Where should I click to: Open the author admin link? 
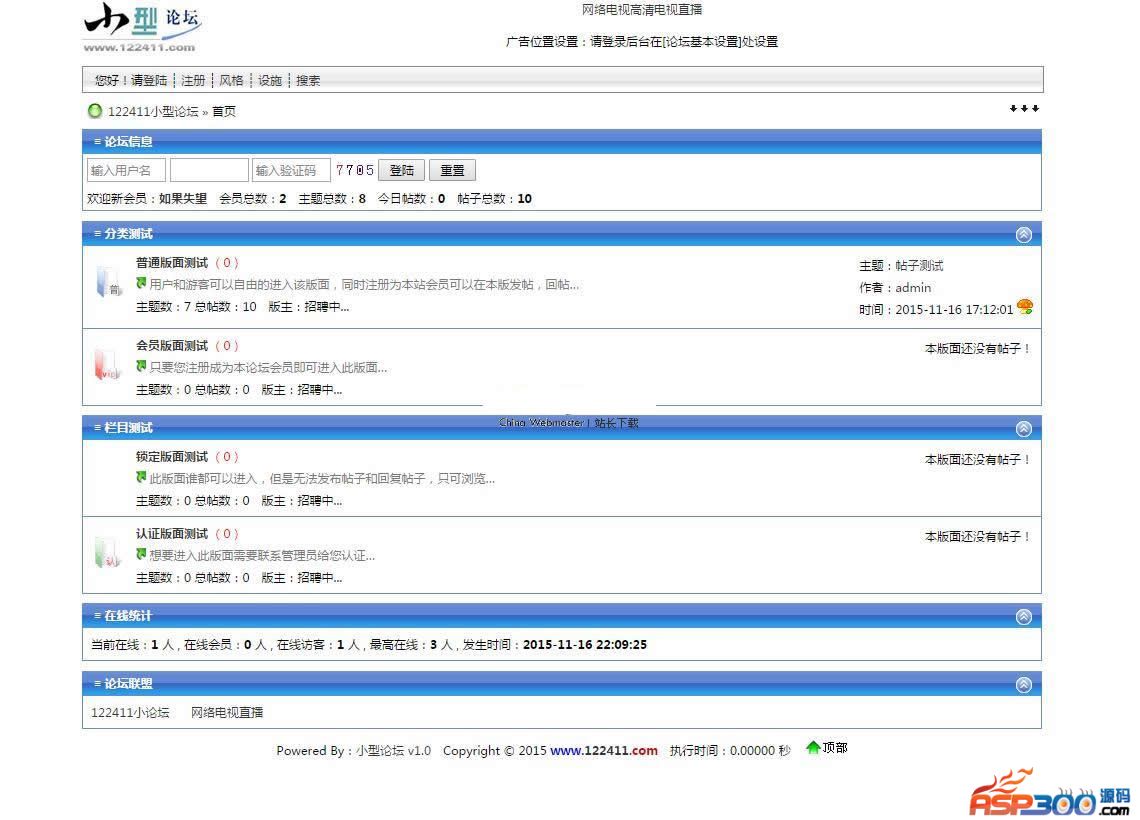pos(913,287)
